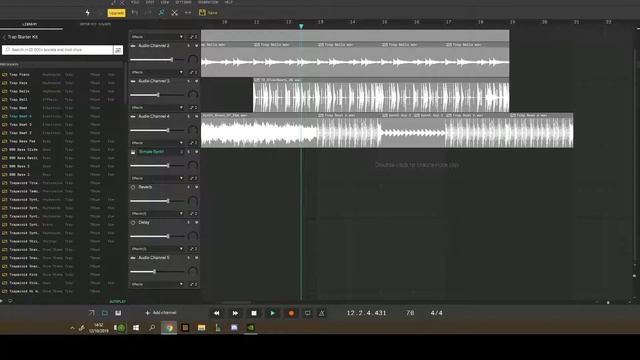Image resolution: width=640 pixels, height=360 pixels.
Task: Open library filter options beside search
Action: [118, 50]
